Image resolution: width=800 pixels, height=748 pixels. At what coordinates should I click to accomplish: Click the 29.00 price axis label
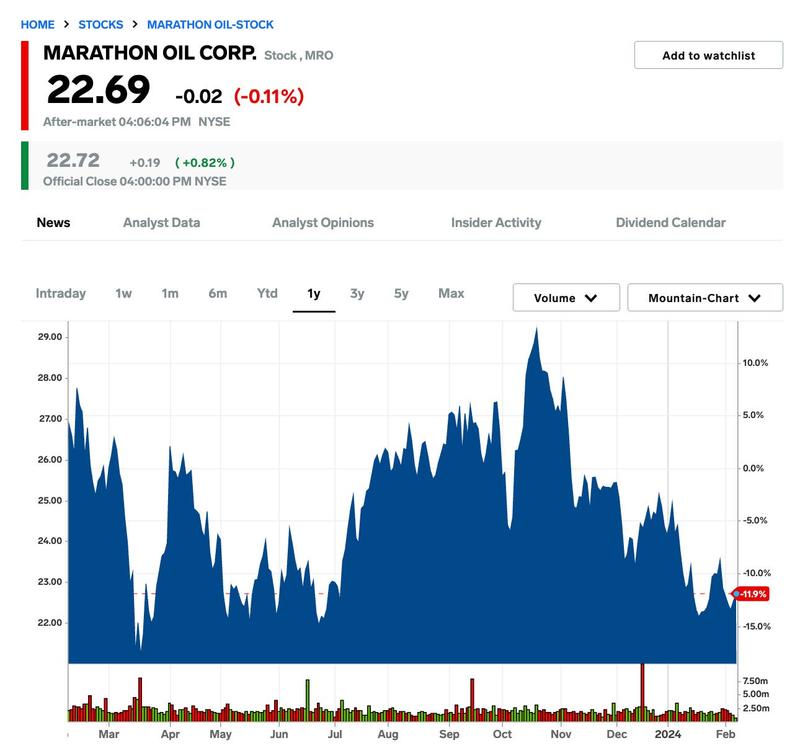50,337
